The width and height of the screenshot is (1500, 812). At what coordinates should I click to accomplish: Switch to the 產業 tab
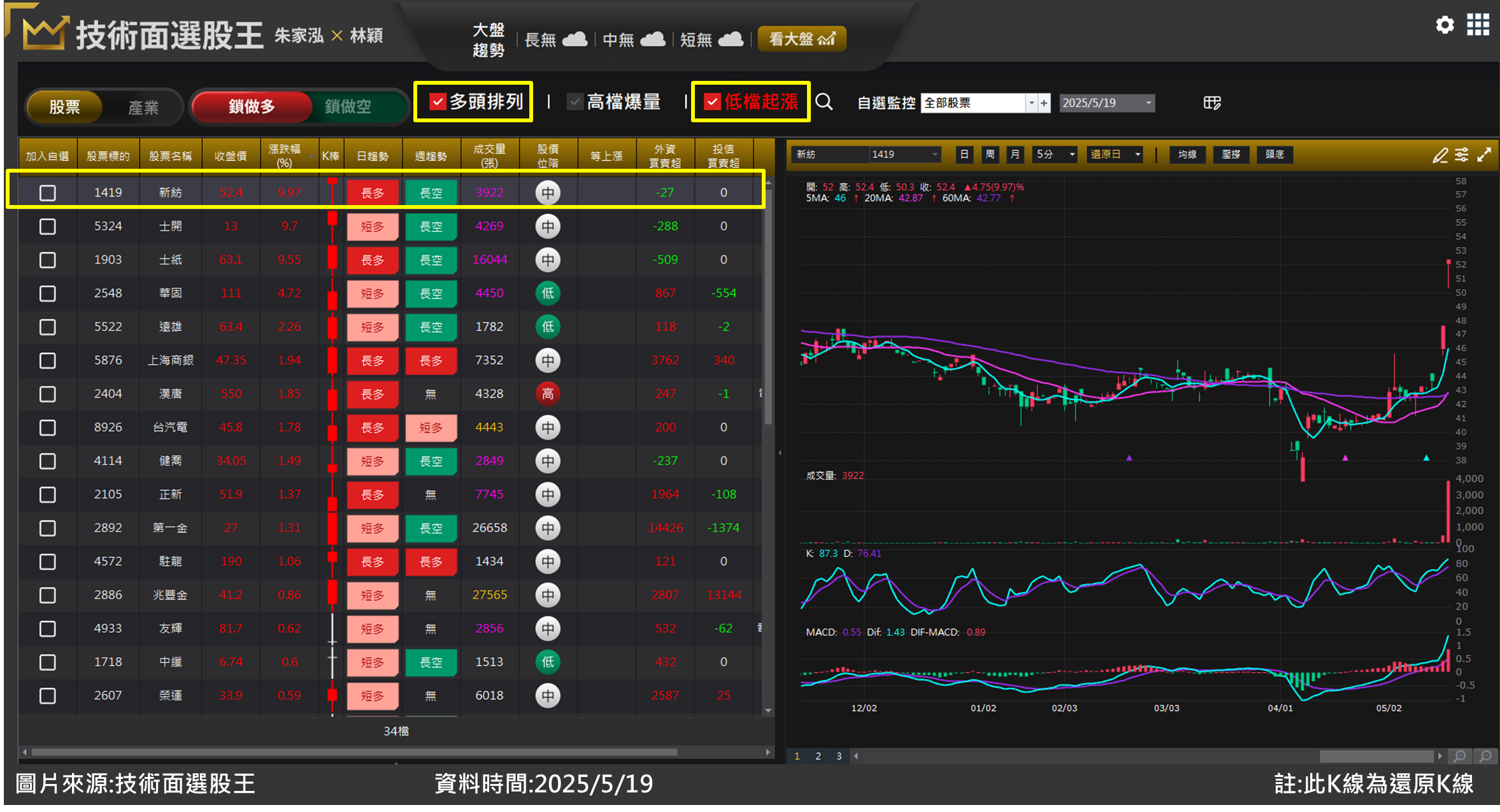(143, 107)
